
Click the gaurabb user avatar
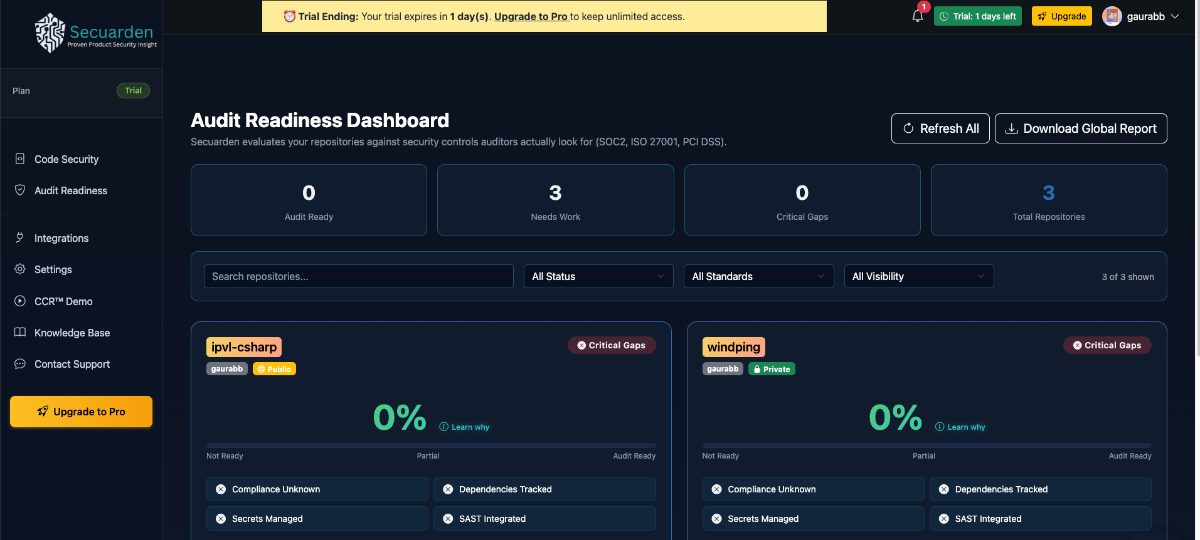click(1111, 16)
